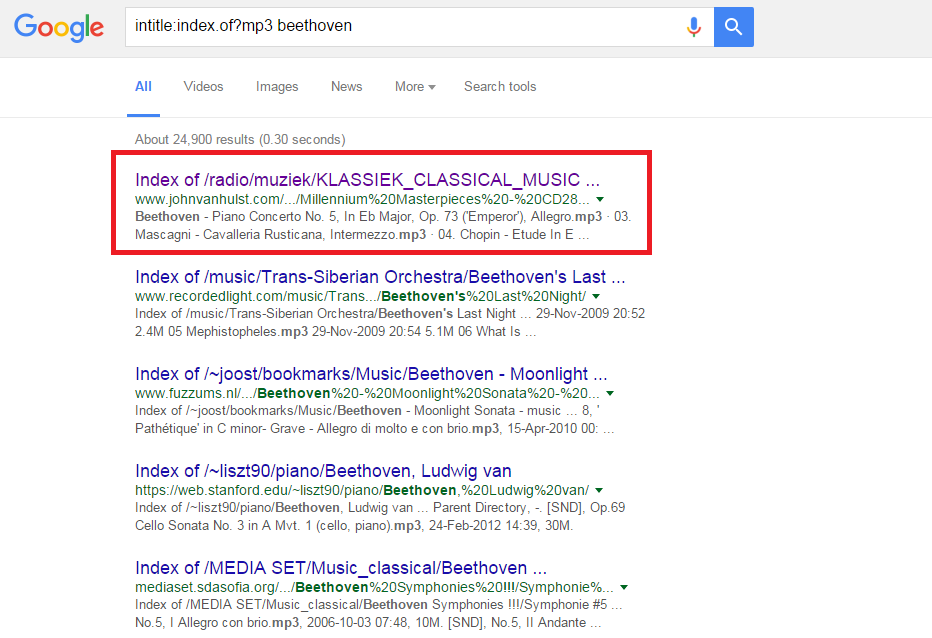Open the MEDIA SET Music_classical result
This screenshot has width=932, height=638.
pos(341,568)
